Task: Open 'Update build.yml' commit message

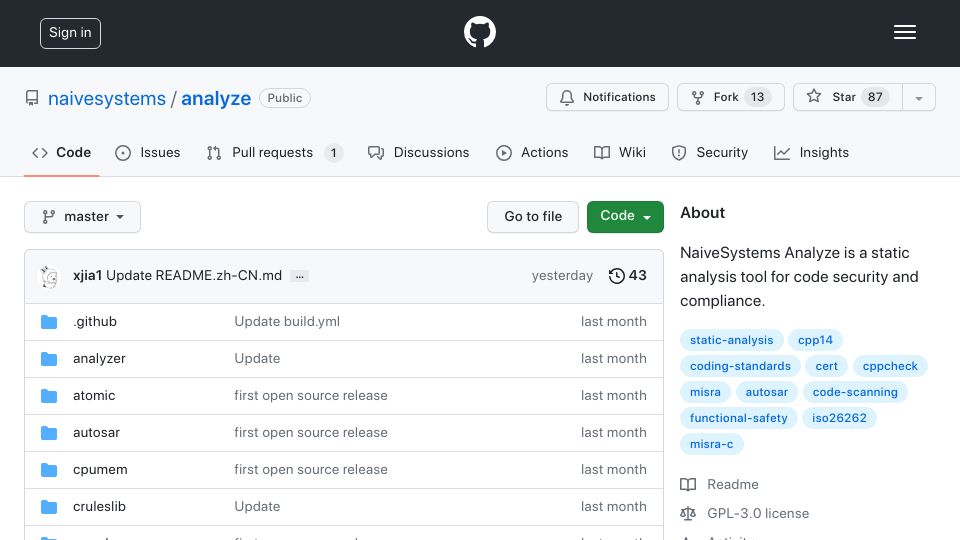Action: point(287,321)
